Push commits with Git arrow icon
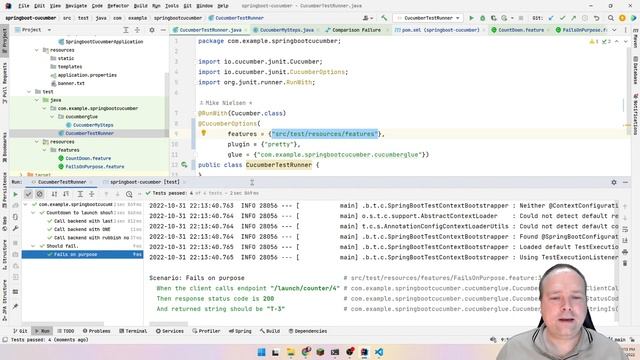 573,18
